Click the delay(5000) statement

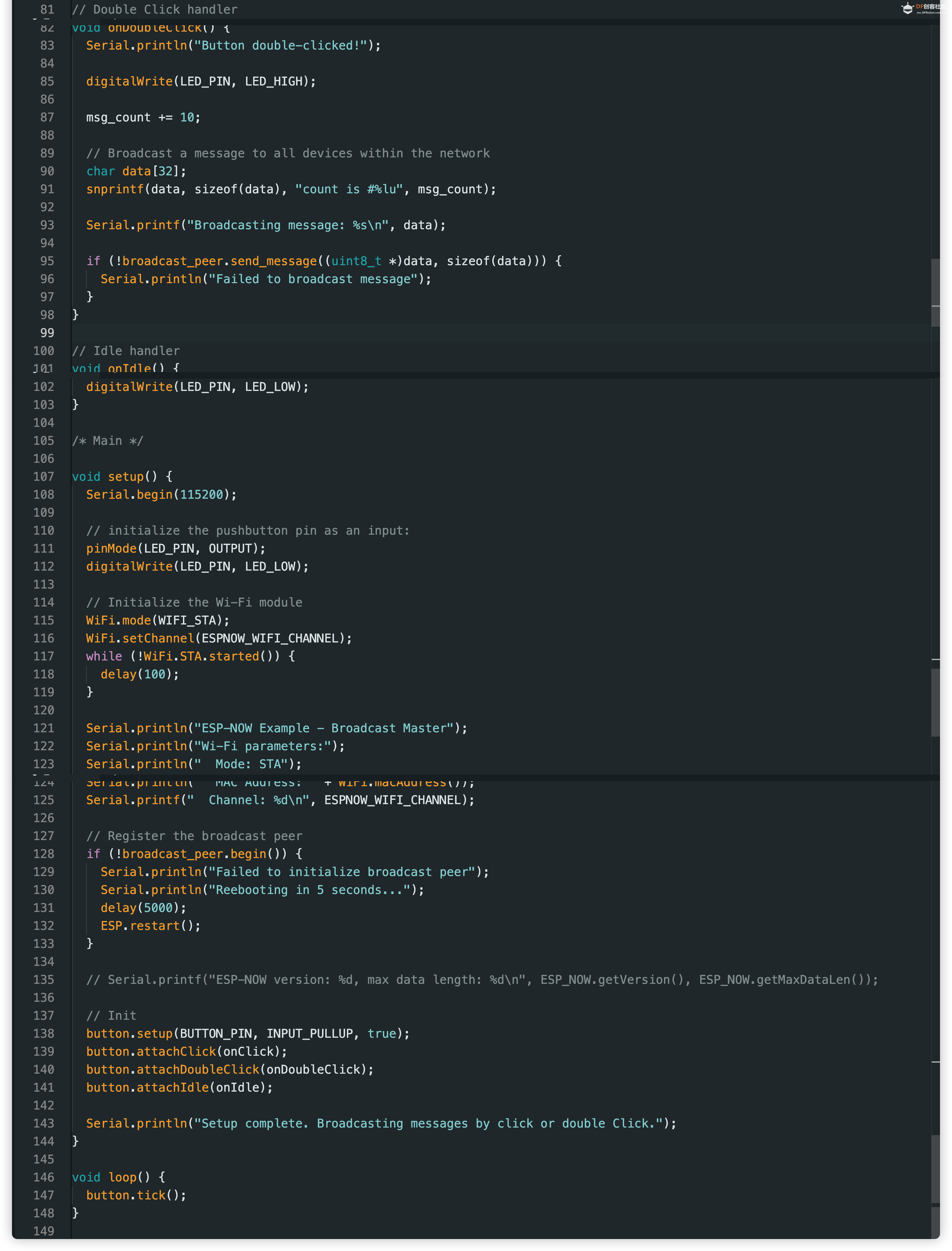(143, 908)
